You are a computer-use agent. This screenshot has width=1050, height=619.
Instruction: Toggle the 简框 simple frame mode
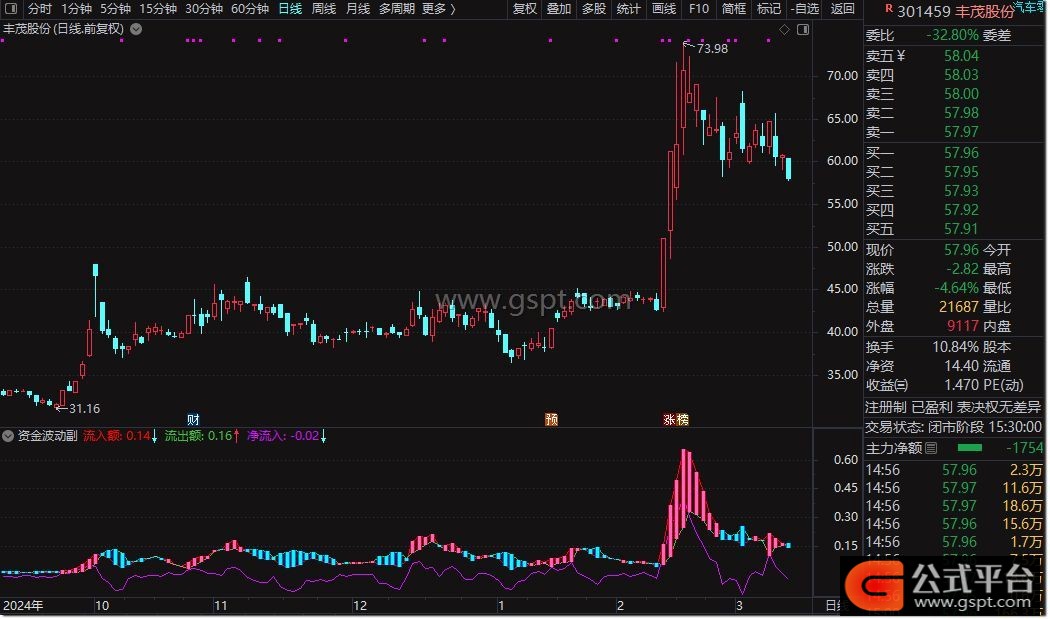734,9
